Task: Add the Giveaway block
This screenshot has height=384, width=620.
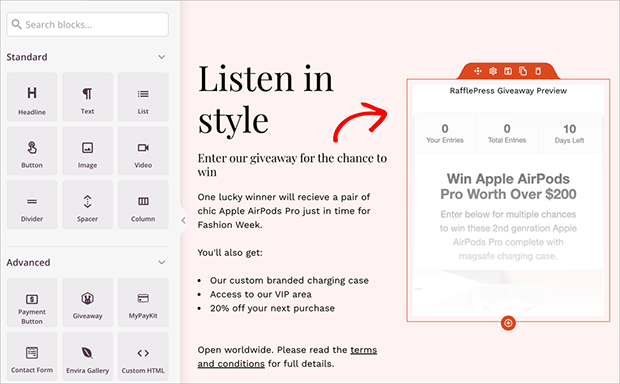Action: (87, 303)
